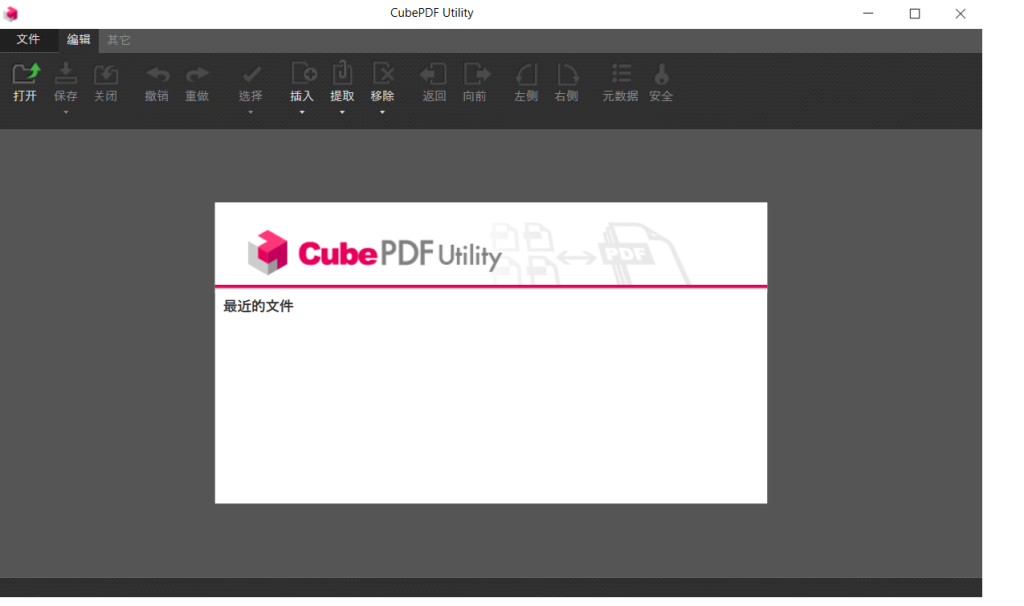Viewport: 1024px width, 606px height.
Task: Expand the dropdown arrow under 保存
Action: pyautogui.click(x=65, y=110)
